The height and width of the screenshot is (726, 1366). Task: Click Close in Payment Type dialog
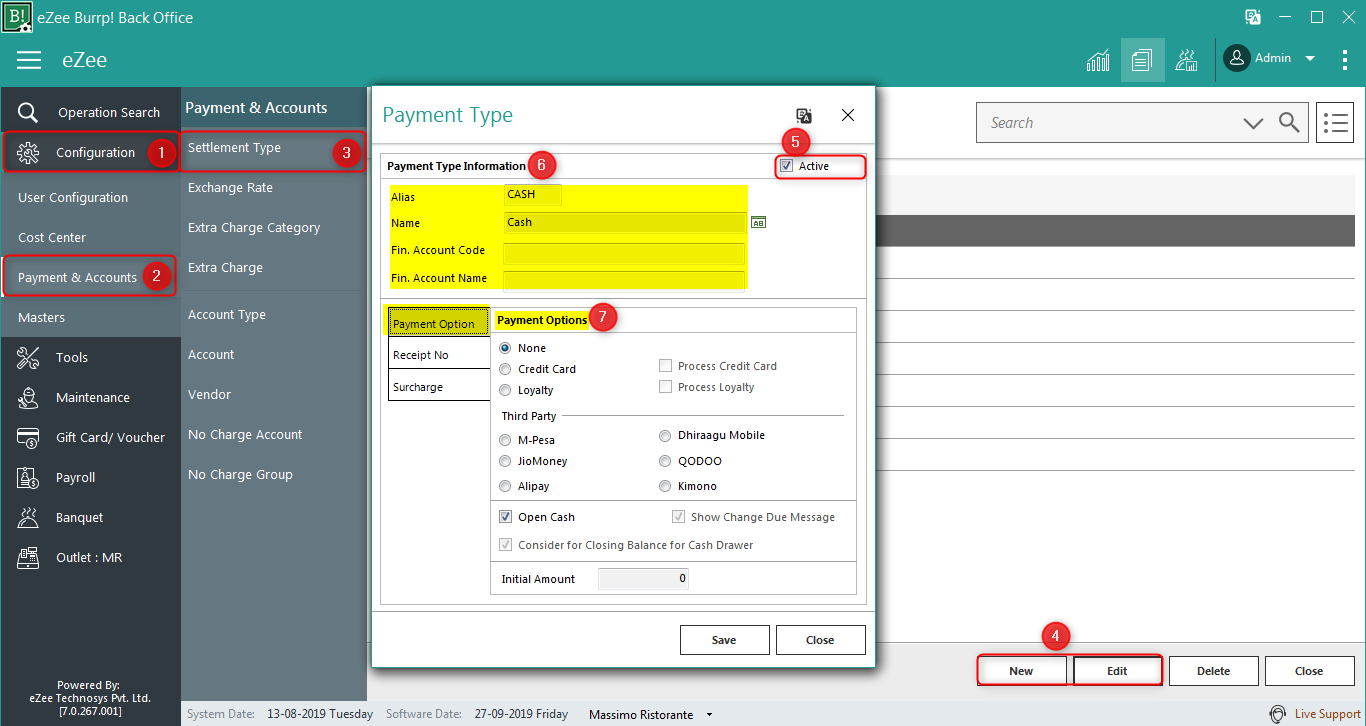820,640
